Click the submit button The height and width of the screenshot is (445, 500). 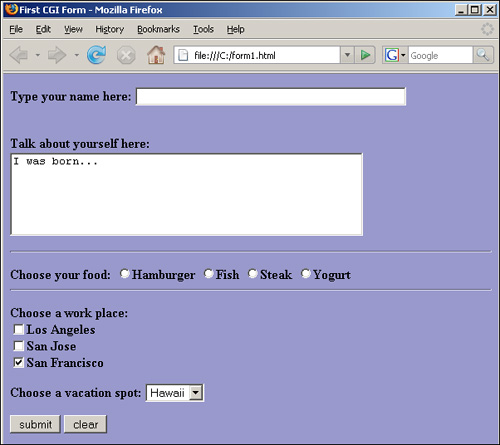click(35, 424)
